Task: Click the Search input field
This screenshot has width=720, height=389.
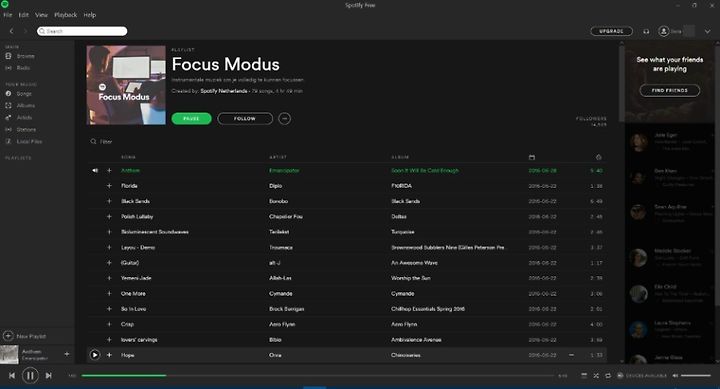Action: [82, 31]
